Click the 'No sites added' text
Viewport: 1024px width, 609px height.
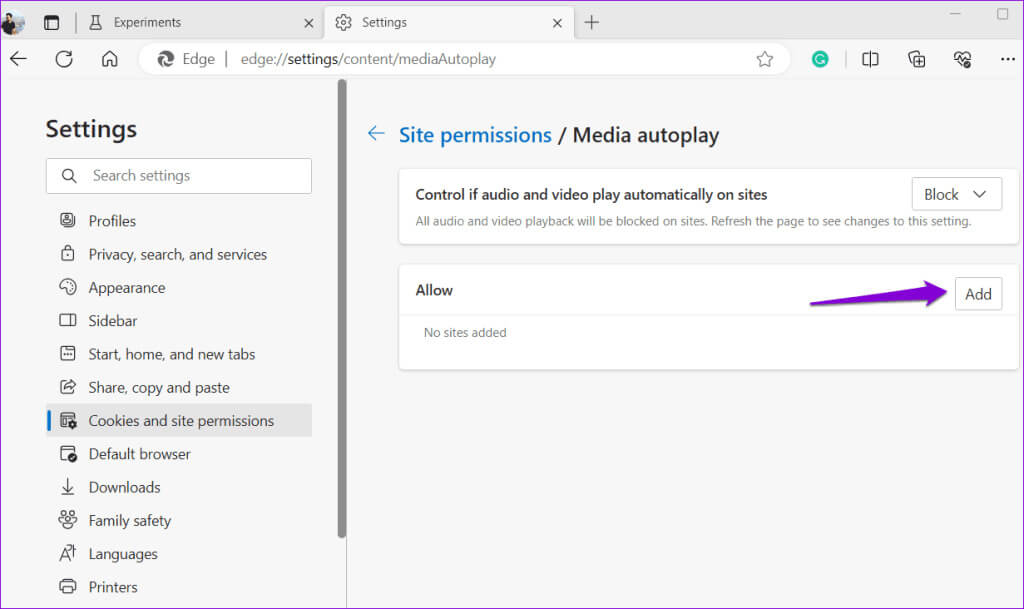[465, 332]
